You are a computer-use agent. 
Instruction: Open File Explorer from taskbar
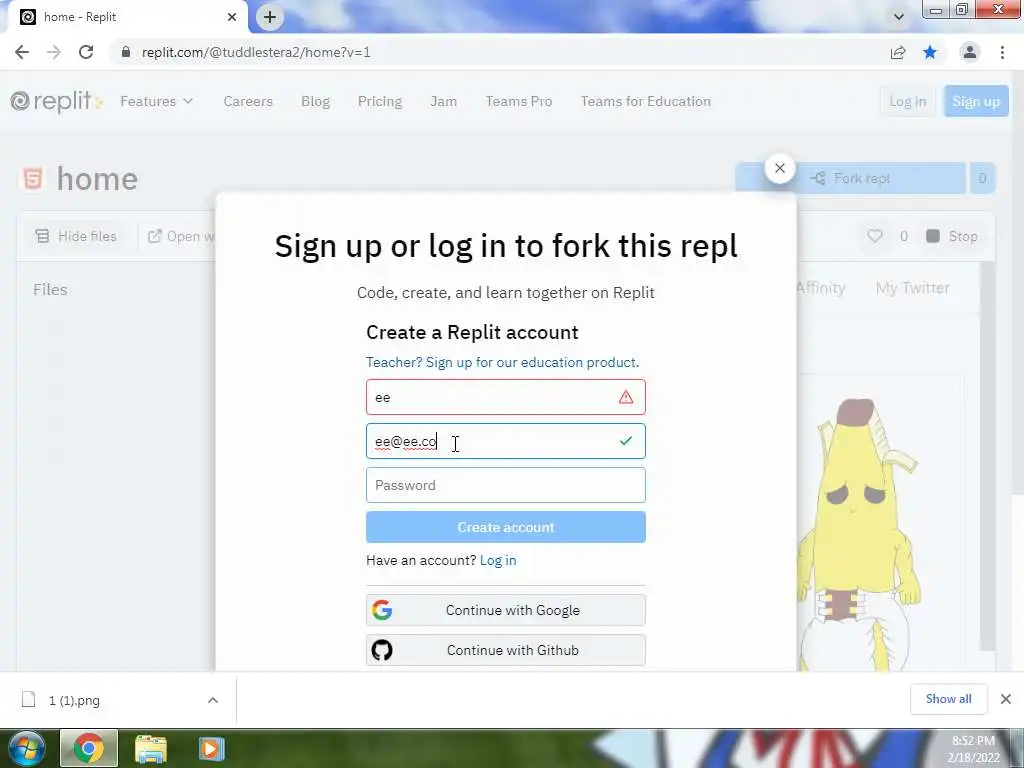[151, 749]
